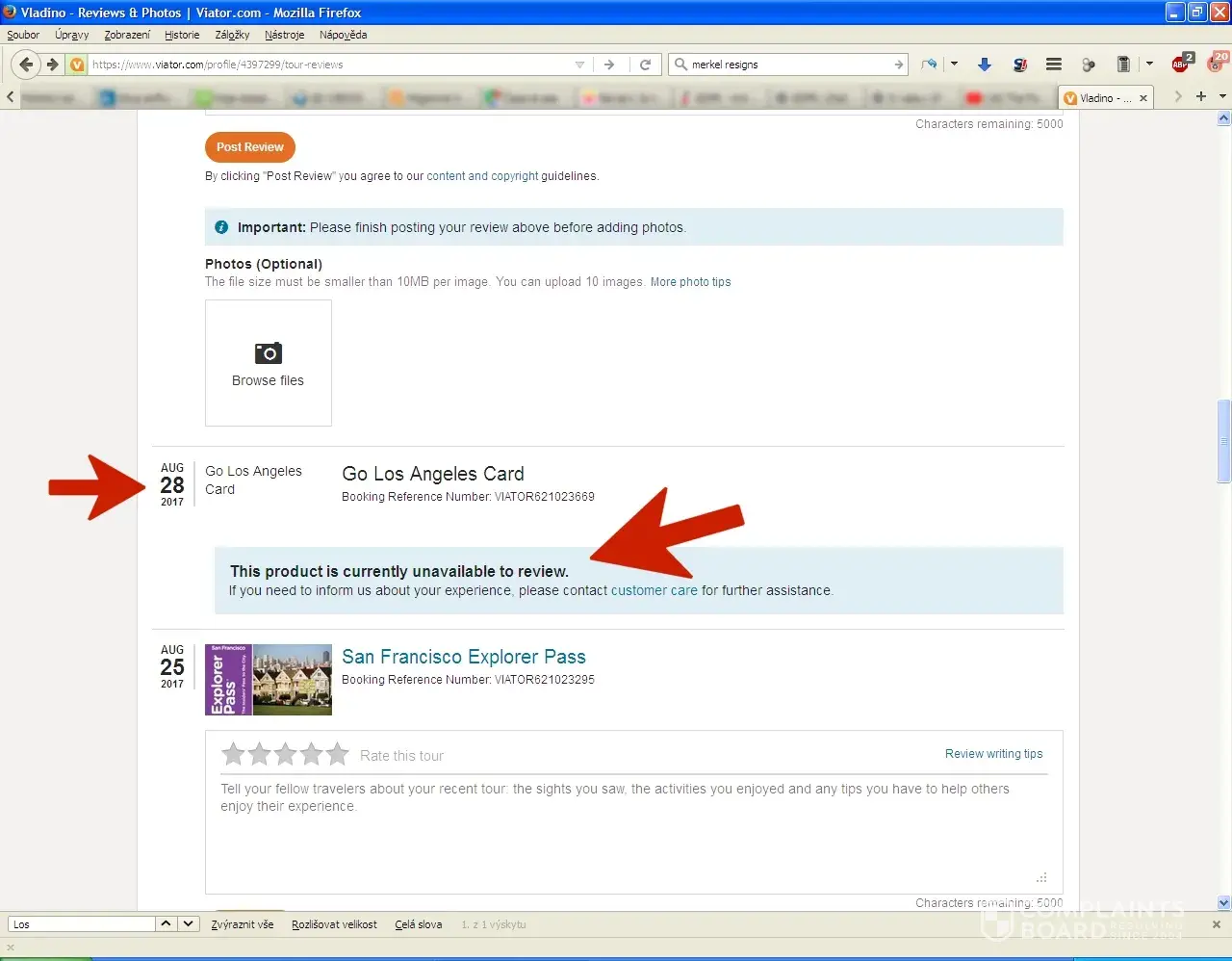Toggle Celá slova whole words option

[x=418, y=924]
